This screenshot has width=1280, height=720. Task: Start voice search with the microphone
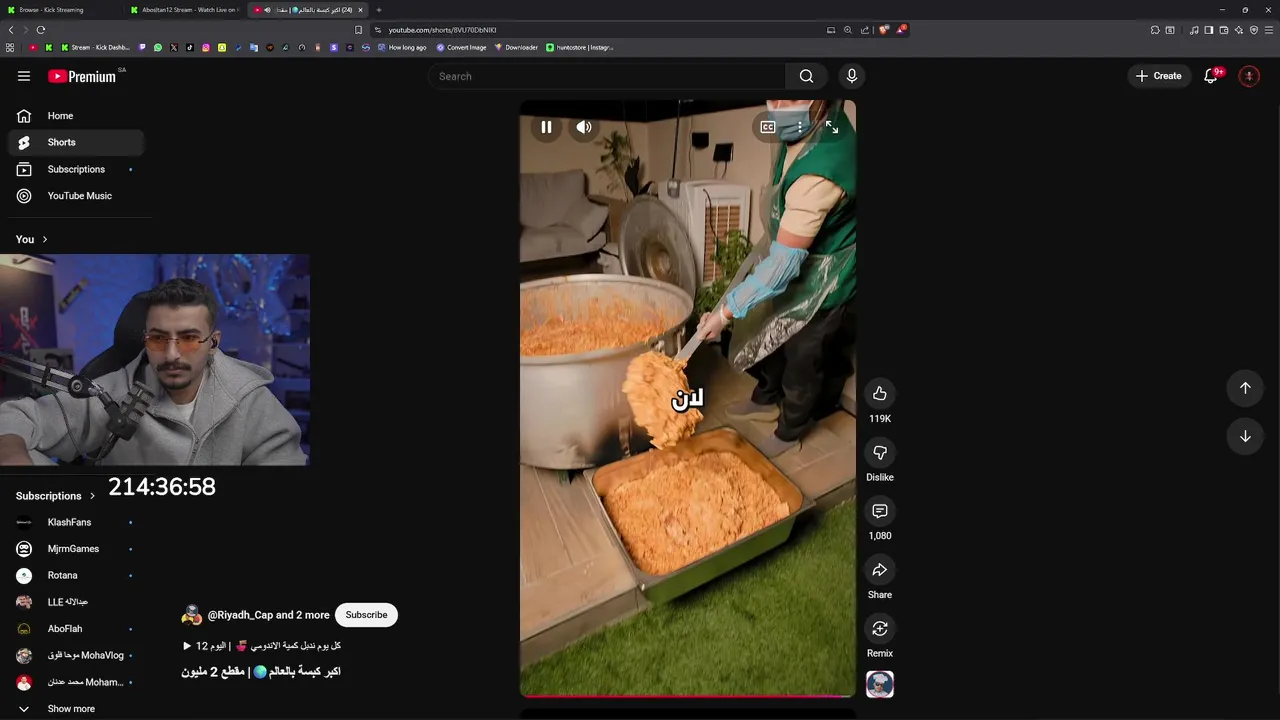[852, 76]
